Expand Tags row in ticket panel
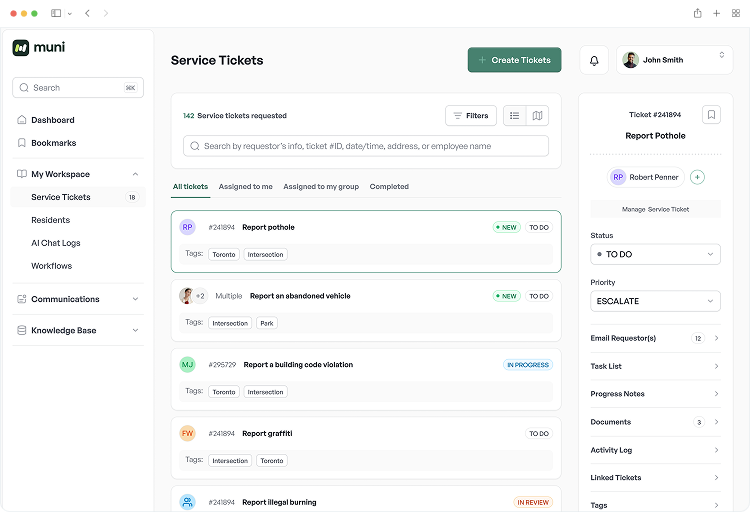This screenshot has height=512, width=750. (x=655, y=505)
